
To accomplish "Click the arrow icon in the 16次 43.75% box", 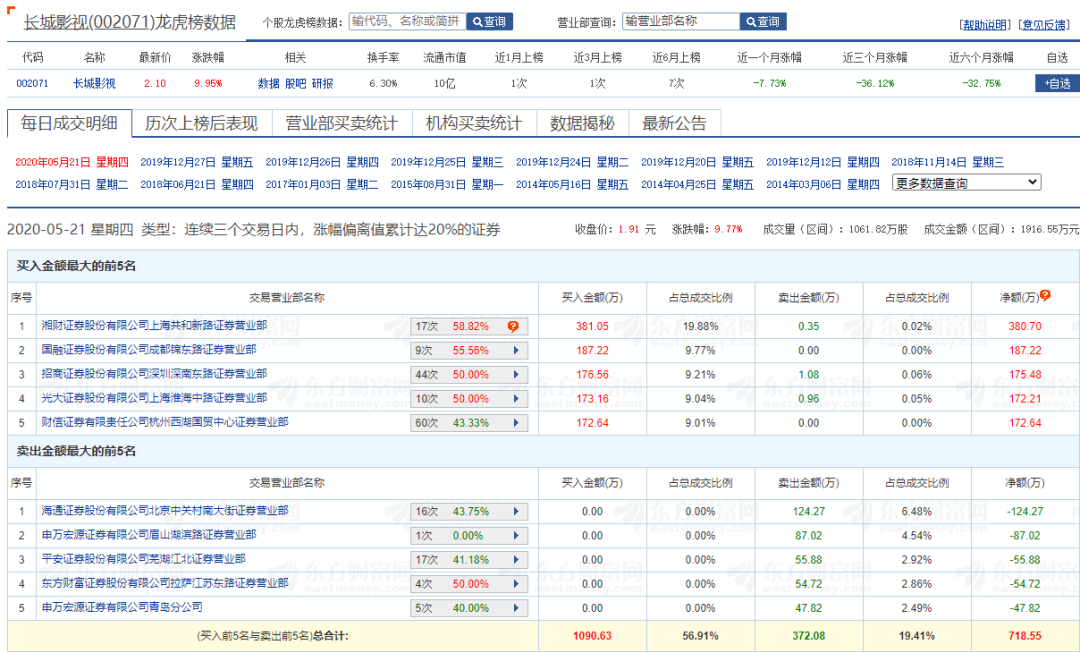I will (x=516, y=512).
